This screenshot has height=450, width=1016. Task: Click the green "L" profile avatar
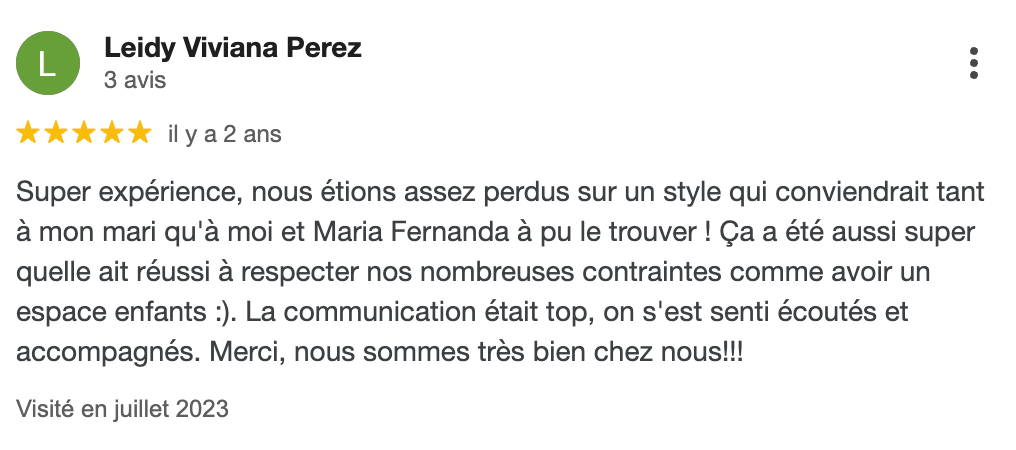tap(47, 63)
